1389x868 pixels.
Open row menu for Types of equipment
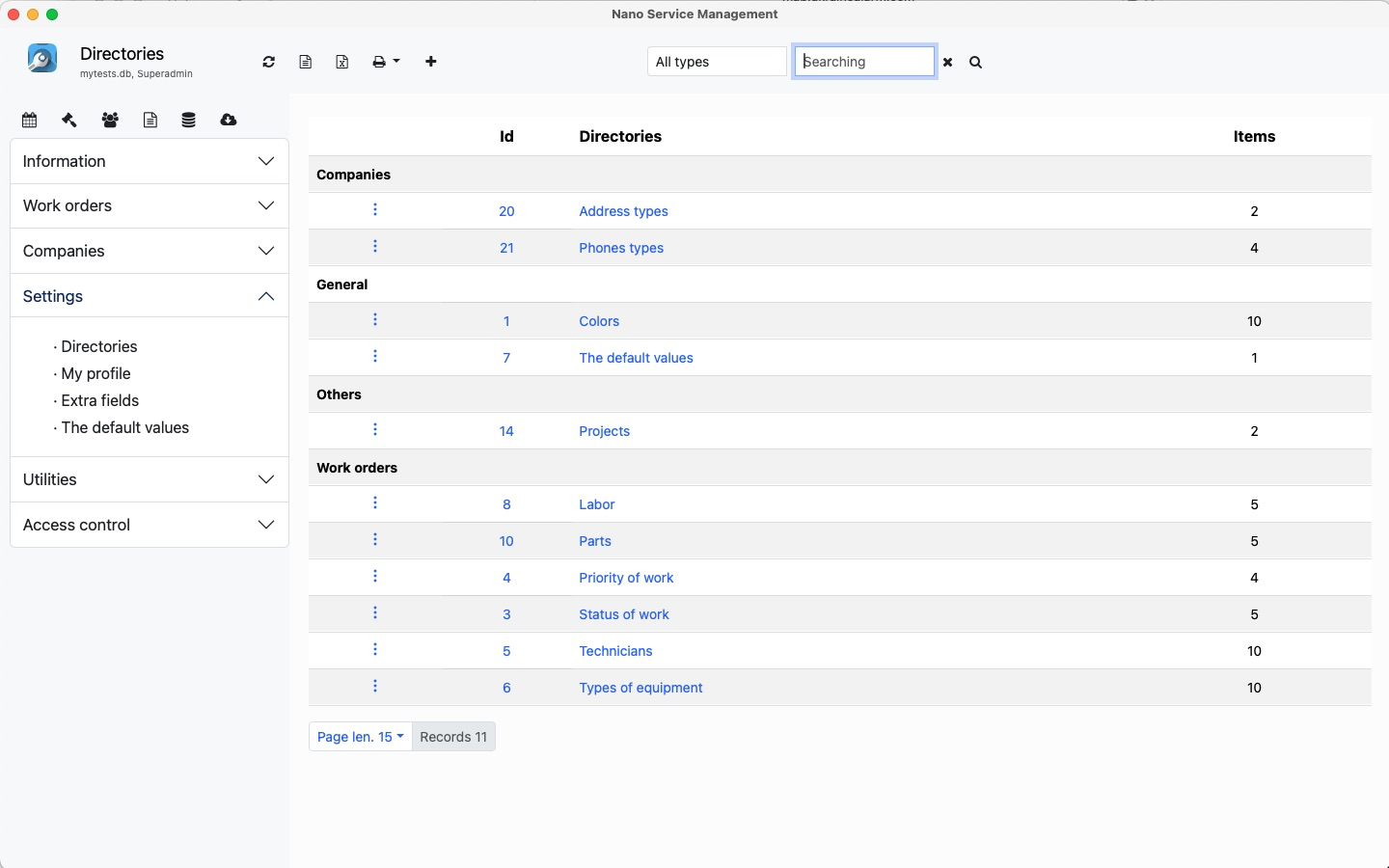pos(375,687)
